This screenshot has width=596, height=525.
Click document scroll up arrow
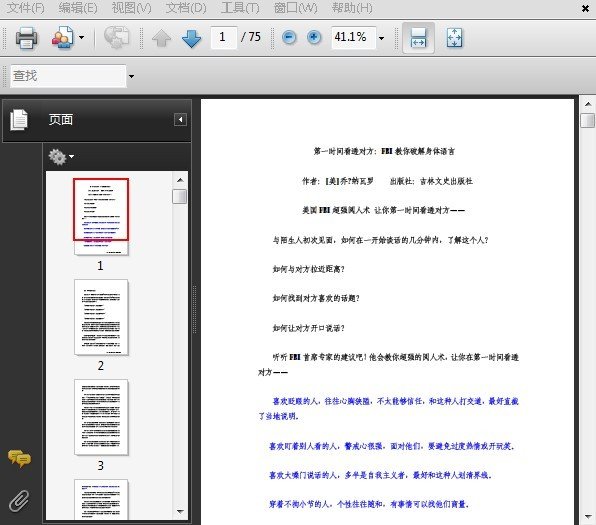[x=588, y=104]
